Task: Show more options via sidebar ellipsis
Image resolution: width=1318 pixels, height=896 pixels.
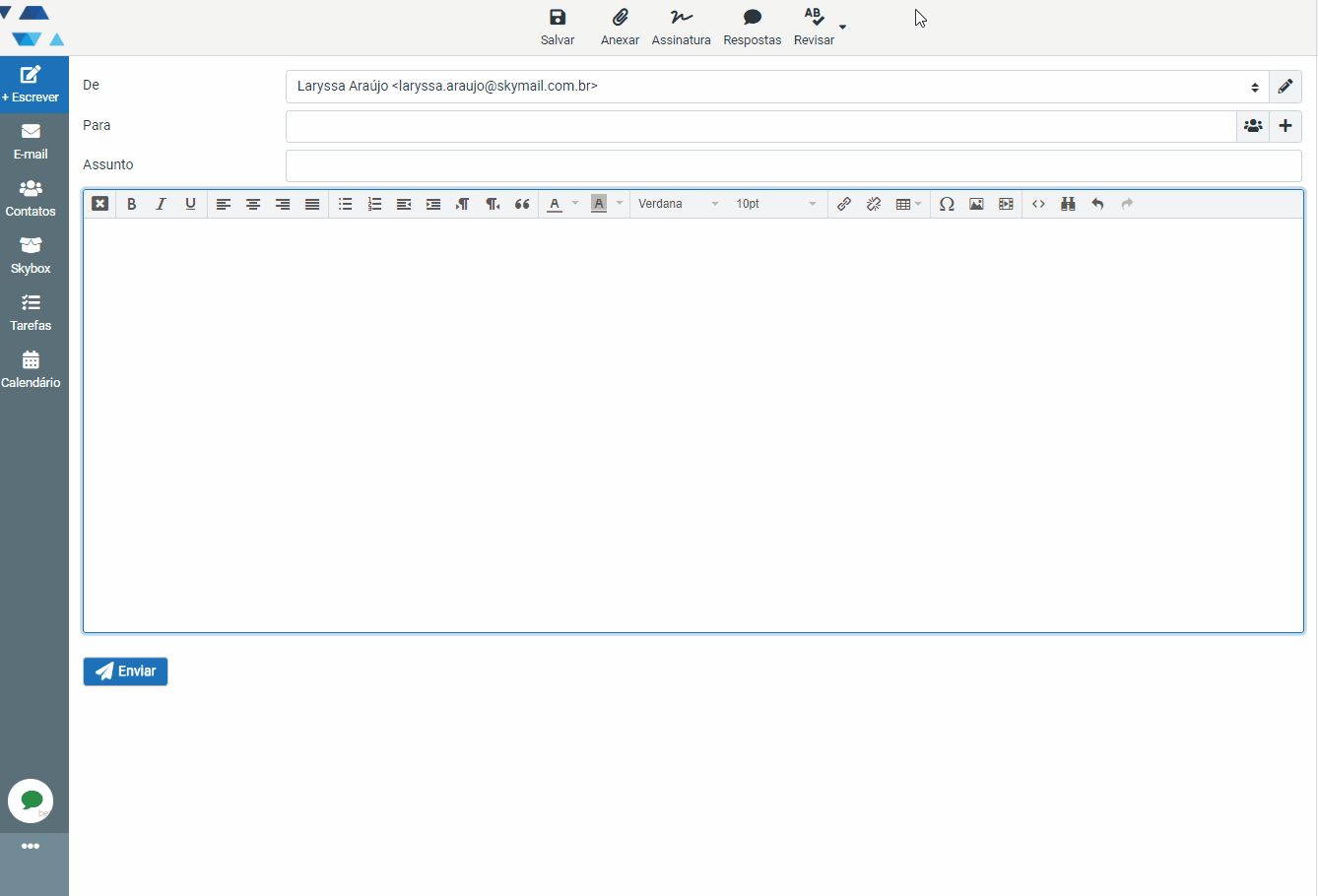Action: pos(31,846)
